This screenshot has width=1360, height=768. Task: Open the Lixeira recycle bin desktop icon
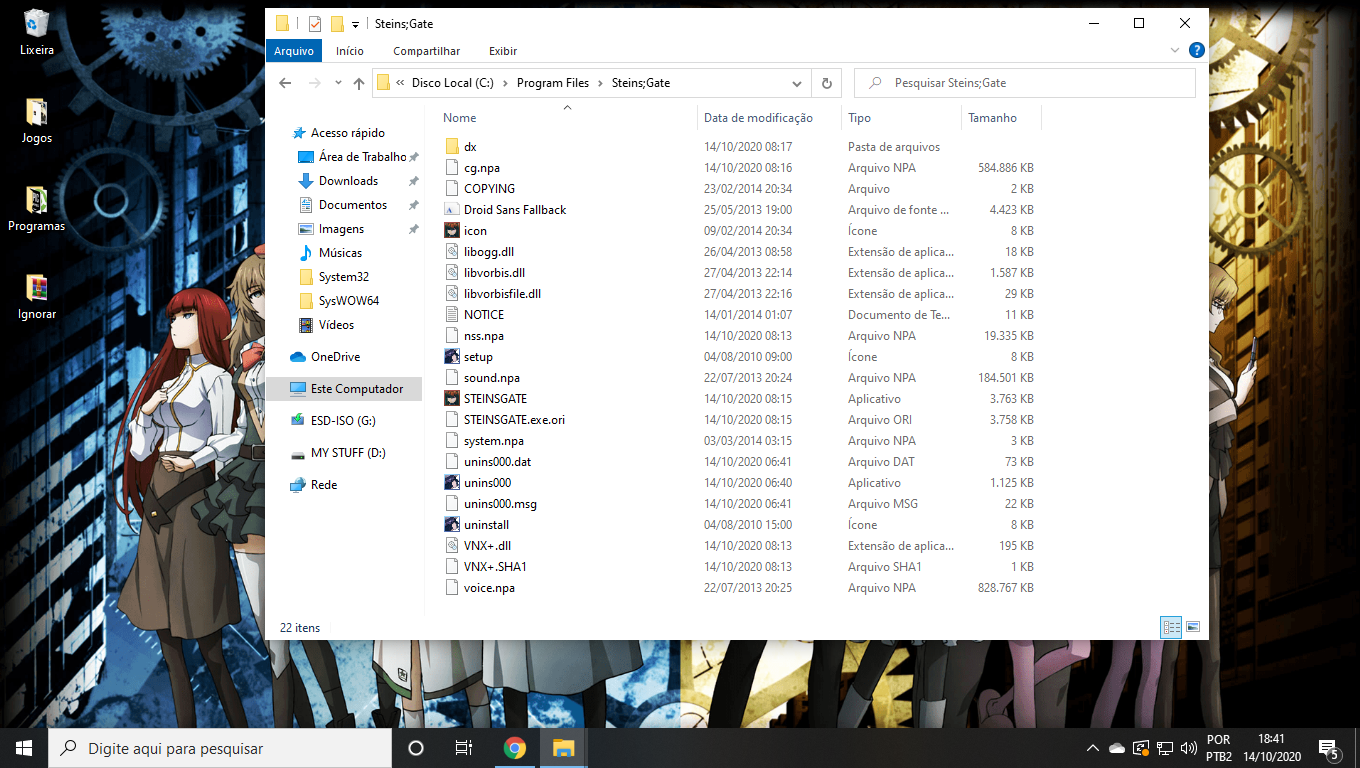pos(37,33)
